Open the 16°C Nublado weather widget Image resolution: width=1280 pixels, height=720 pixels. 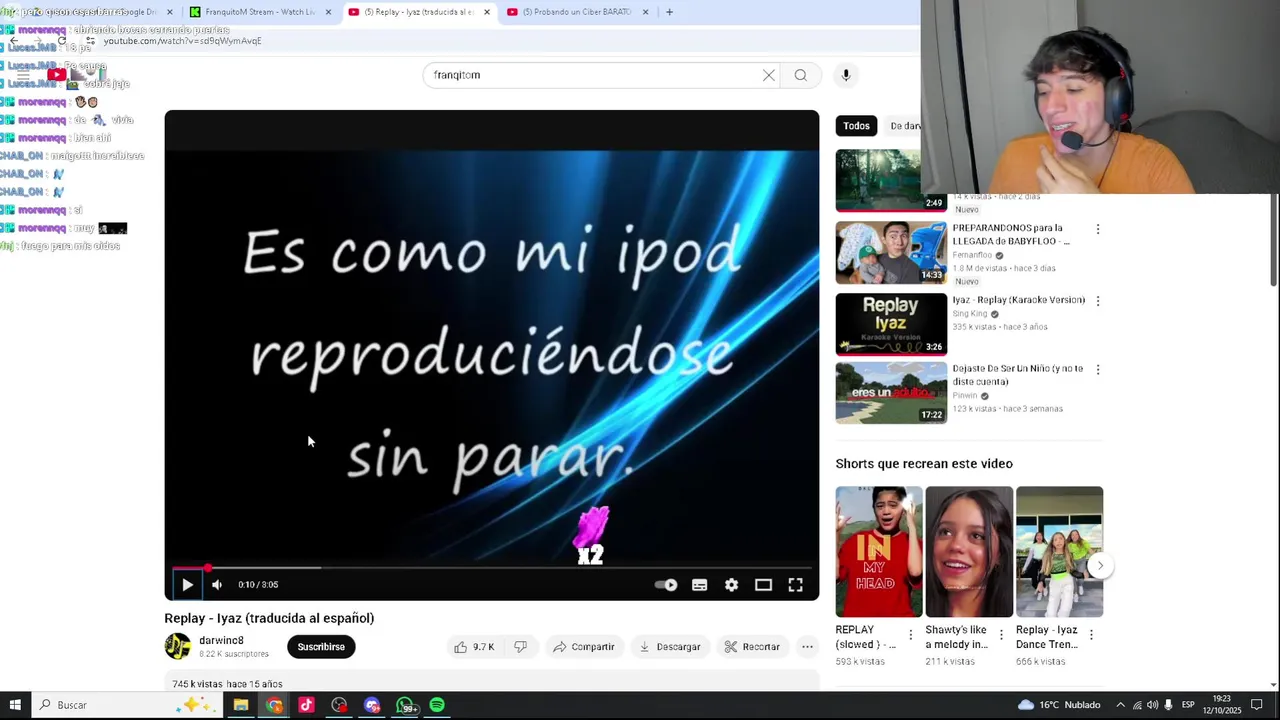1060,705
